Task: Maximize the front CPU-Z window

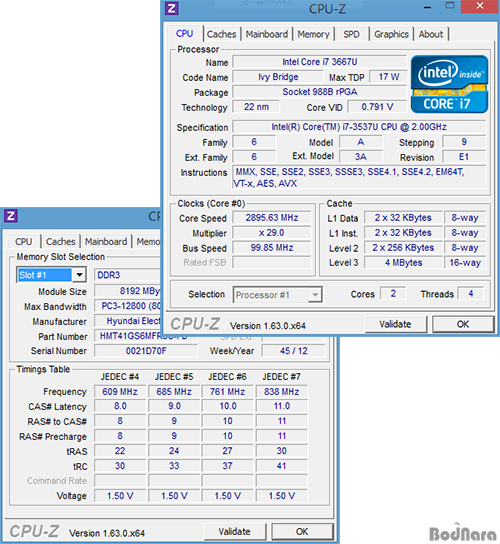Action: click(x=450, y=6)
